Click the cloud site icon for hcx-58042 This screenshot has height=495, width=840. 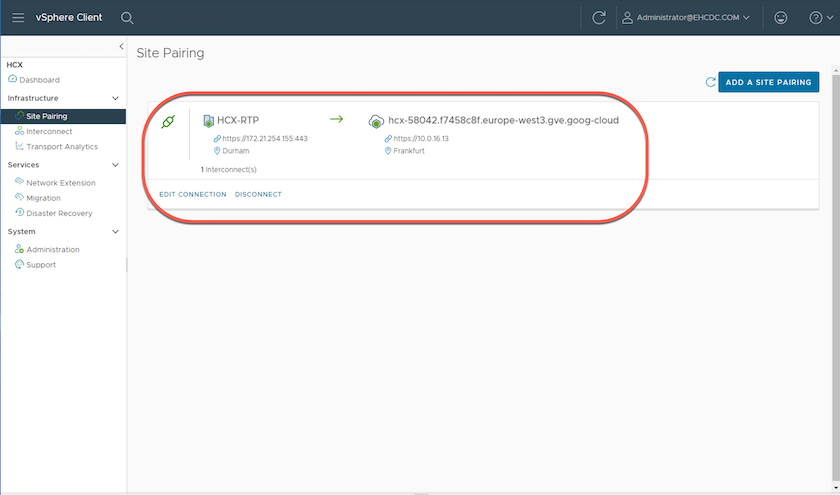coord(376,121)
